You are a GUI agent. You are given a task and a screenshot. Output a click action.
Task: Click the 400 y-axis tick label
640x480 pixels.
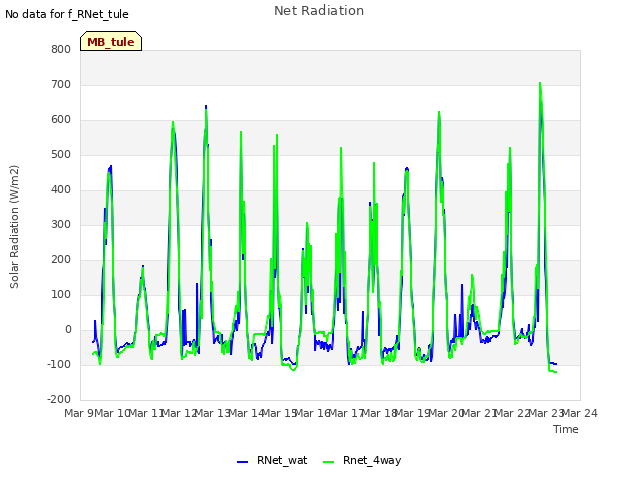[61, 189]
